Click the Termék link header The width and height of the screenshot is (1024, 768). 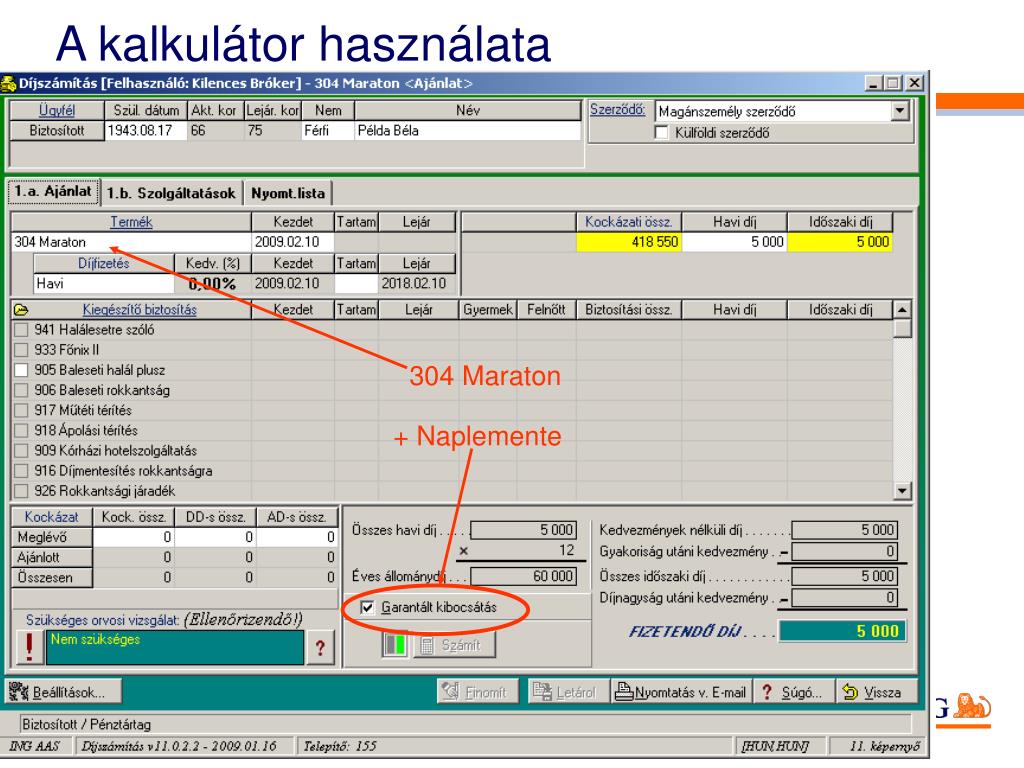pos(131,222)
